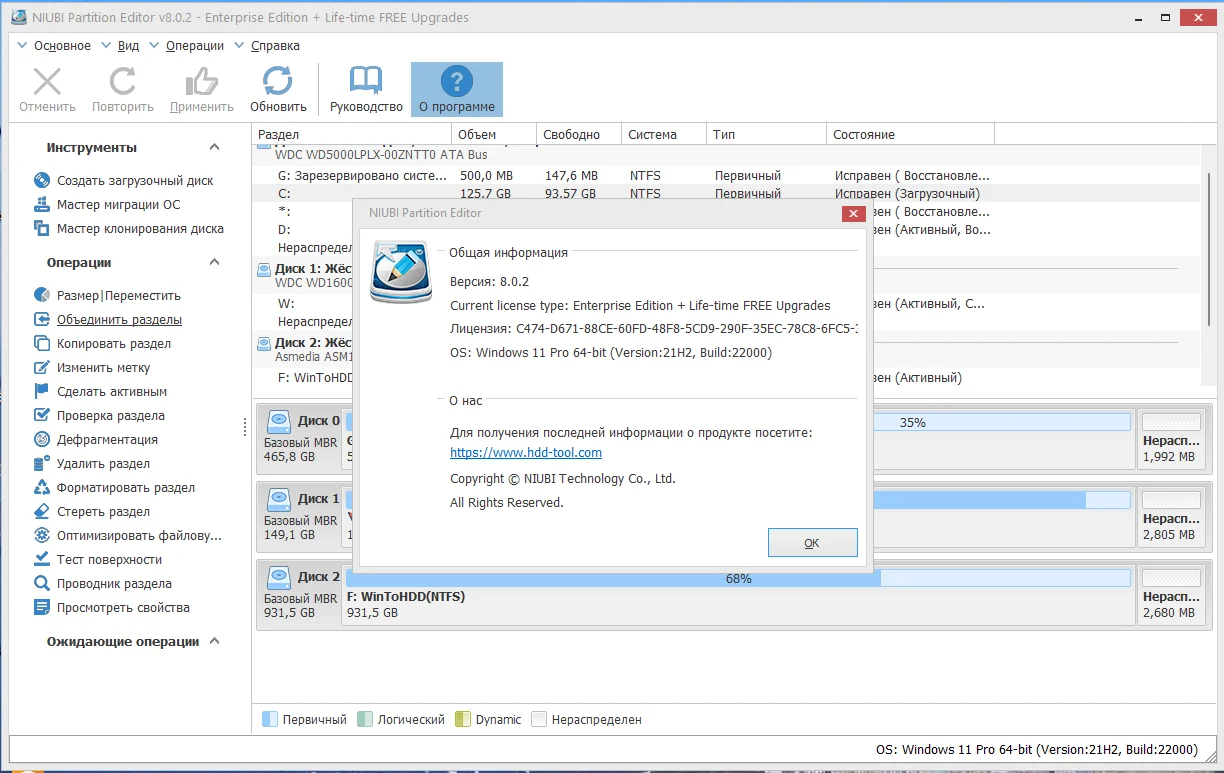Select Диск 1 unallocated block 2,805 MB

[x=1172, y=516]
